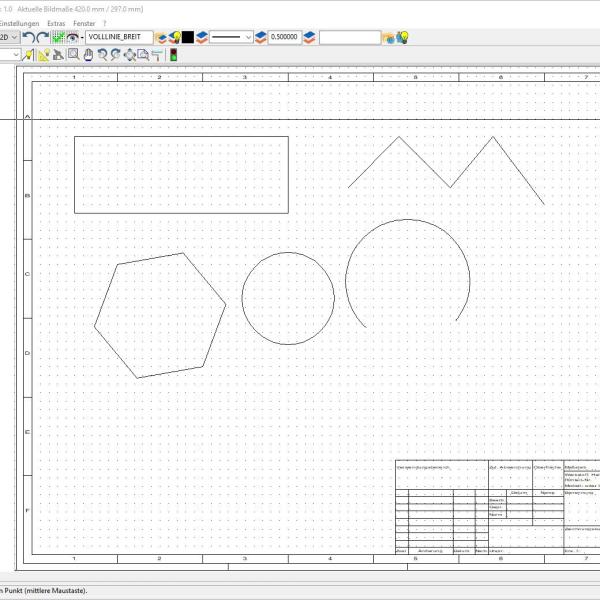
Task: Click layer icon right after VOLLLINIE_BREIT field
Action: click(x=161, y=38)
